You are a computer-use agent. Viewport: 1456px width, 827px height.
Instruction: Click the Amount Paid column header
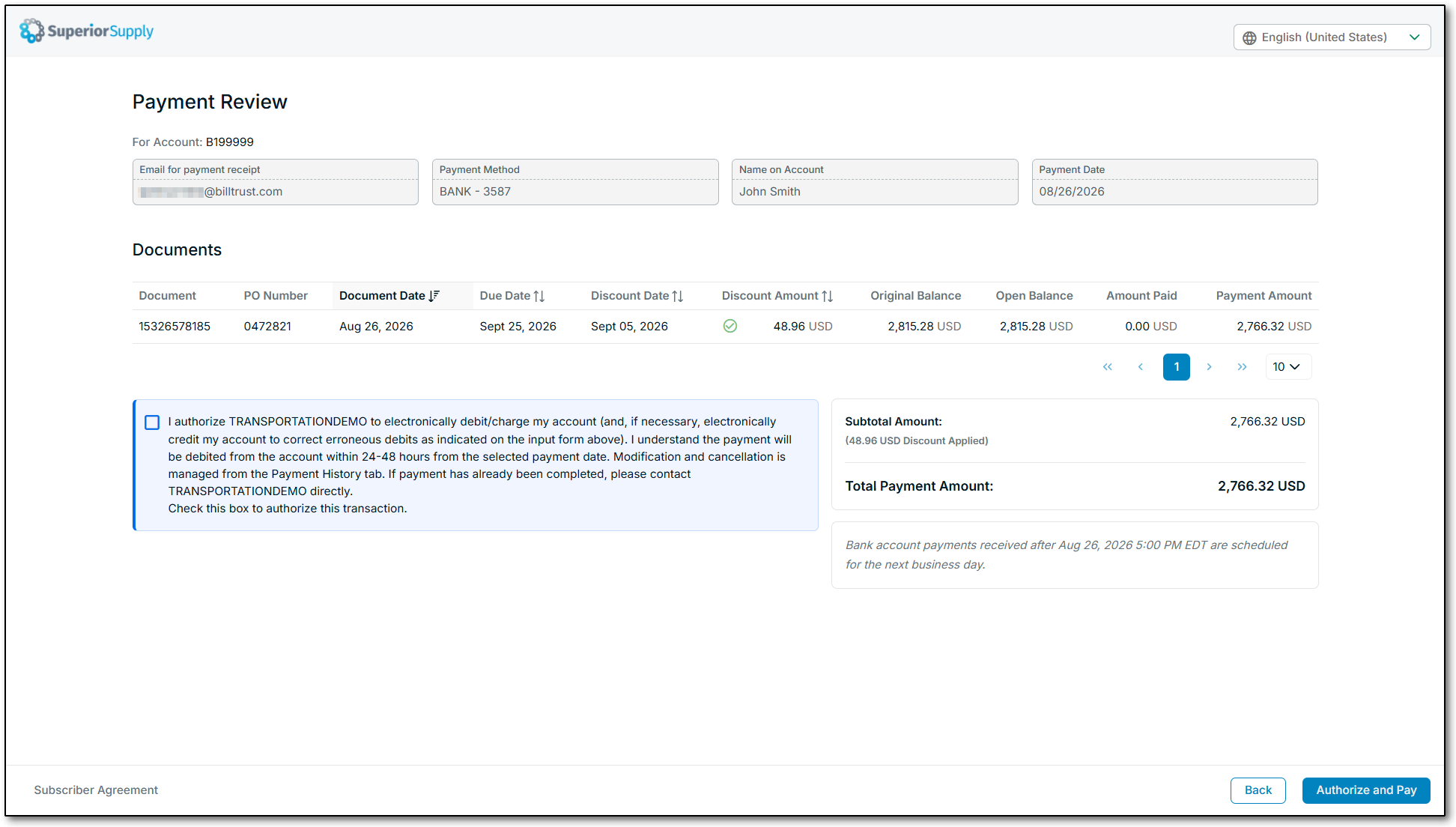coord(1141,296)
